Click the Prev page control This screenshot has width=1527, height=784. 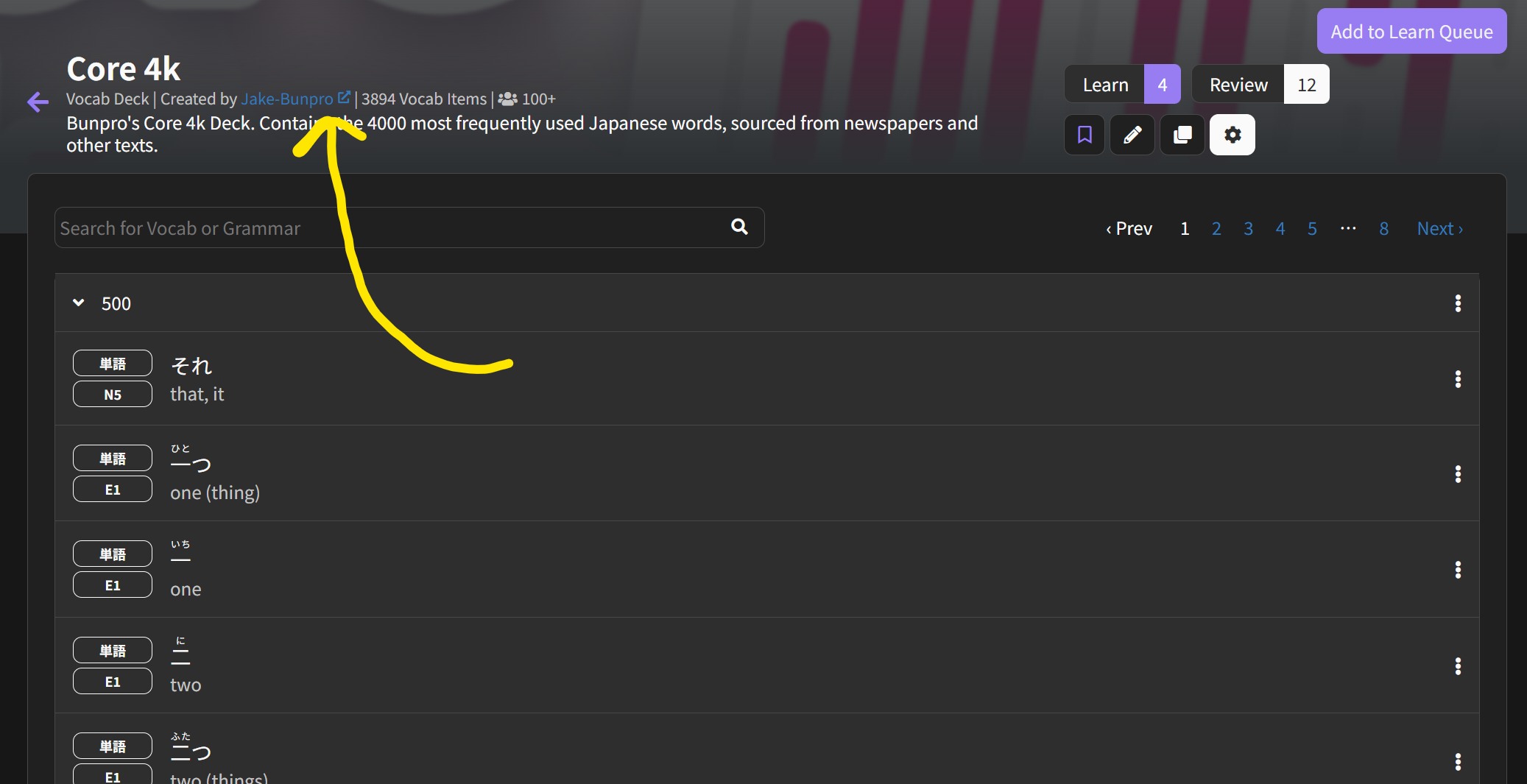pyautogui.click(x=1129, y=229)
